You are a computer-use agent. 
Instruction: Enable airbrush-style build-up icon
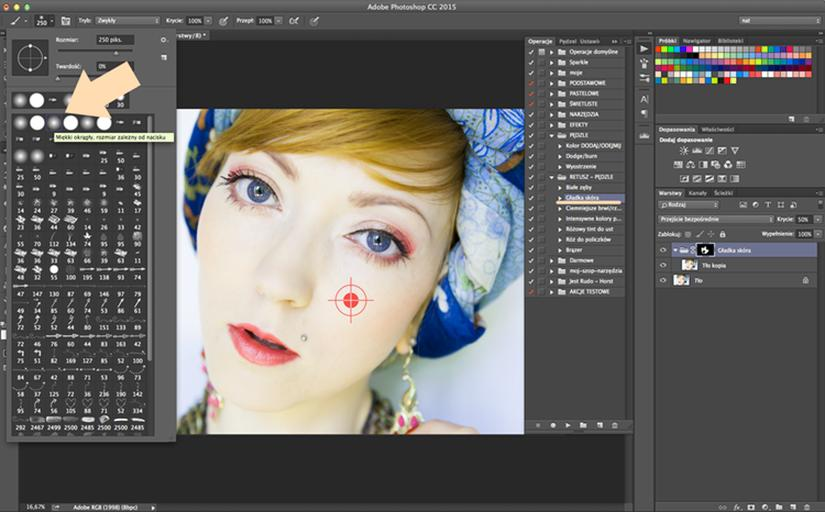pyautogui.click(x=294, y=21)
